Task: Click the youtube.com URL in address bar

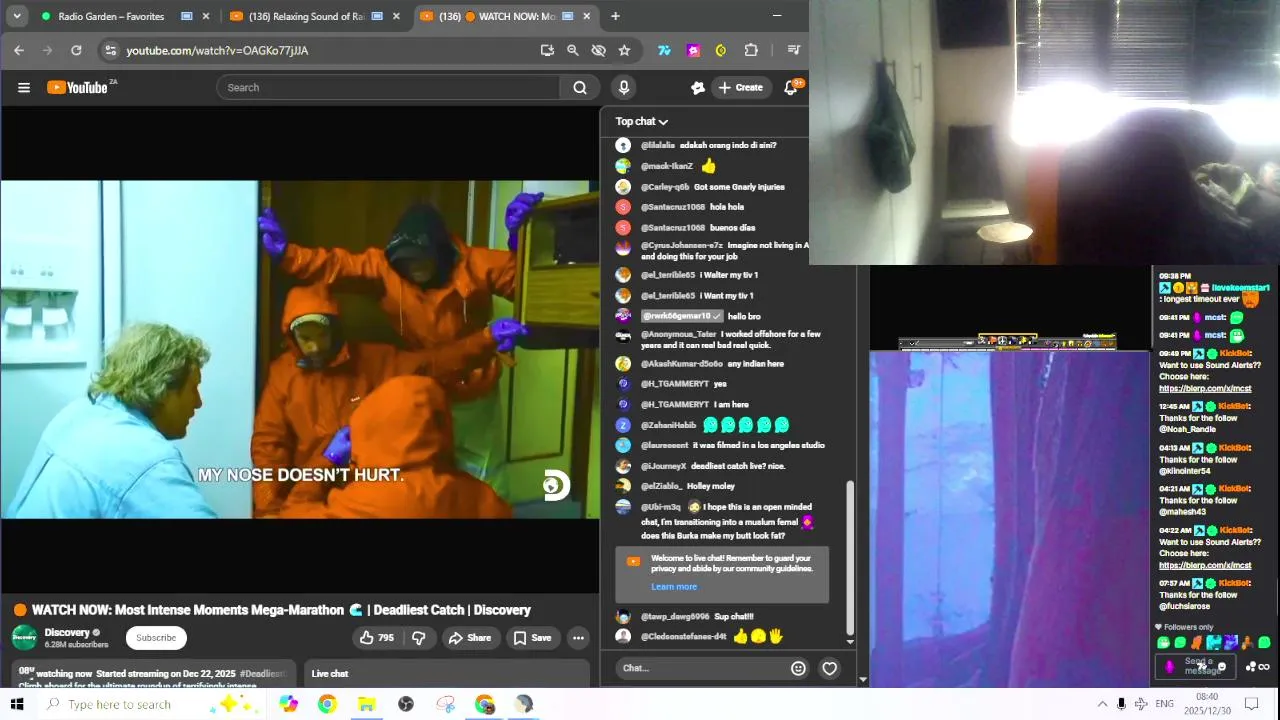Action: [217, 50]
